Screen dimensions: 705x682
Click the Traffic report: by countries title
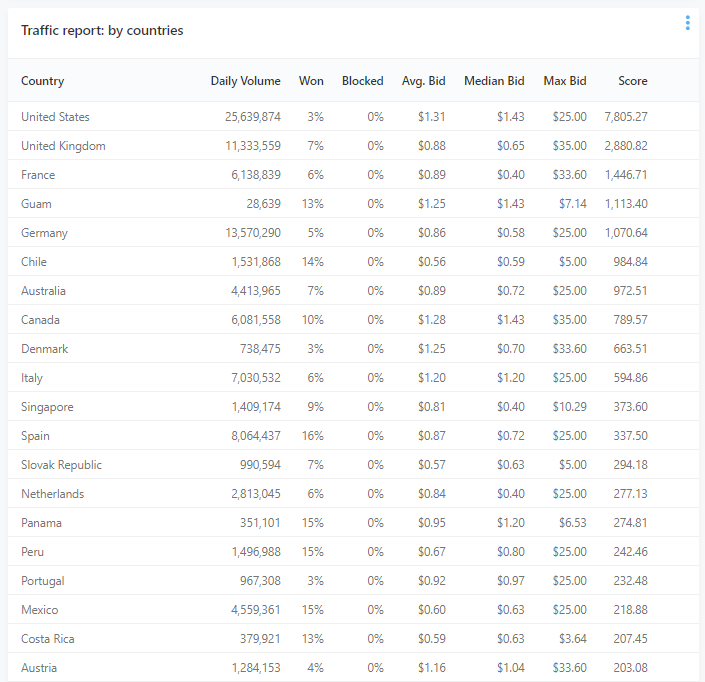click(x=102, y=31)
